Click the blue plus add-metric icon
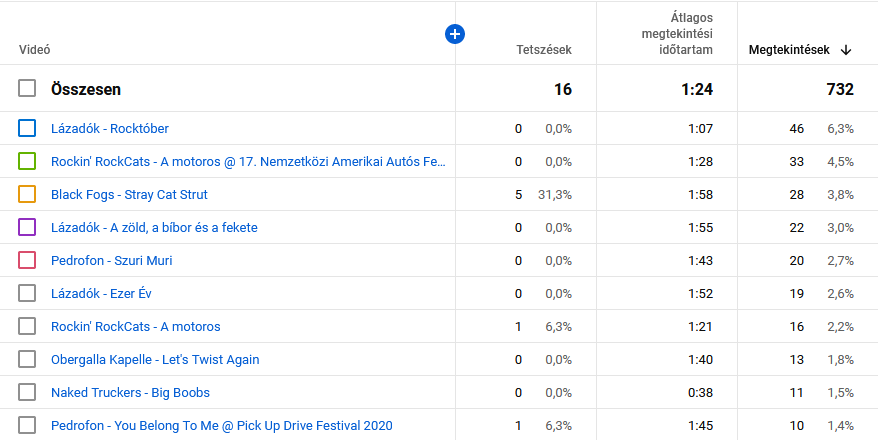The width and height of the screenshot is (878, 440). 455,34
